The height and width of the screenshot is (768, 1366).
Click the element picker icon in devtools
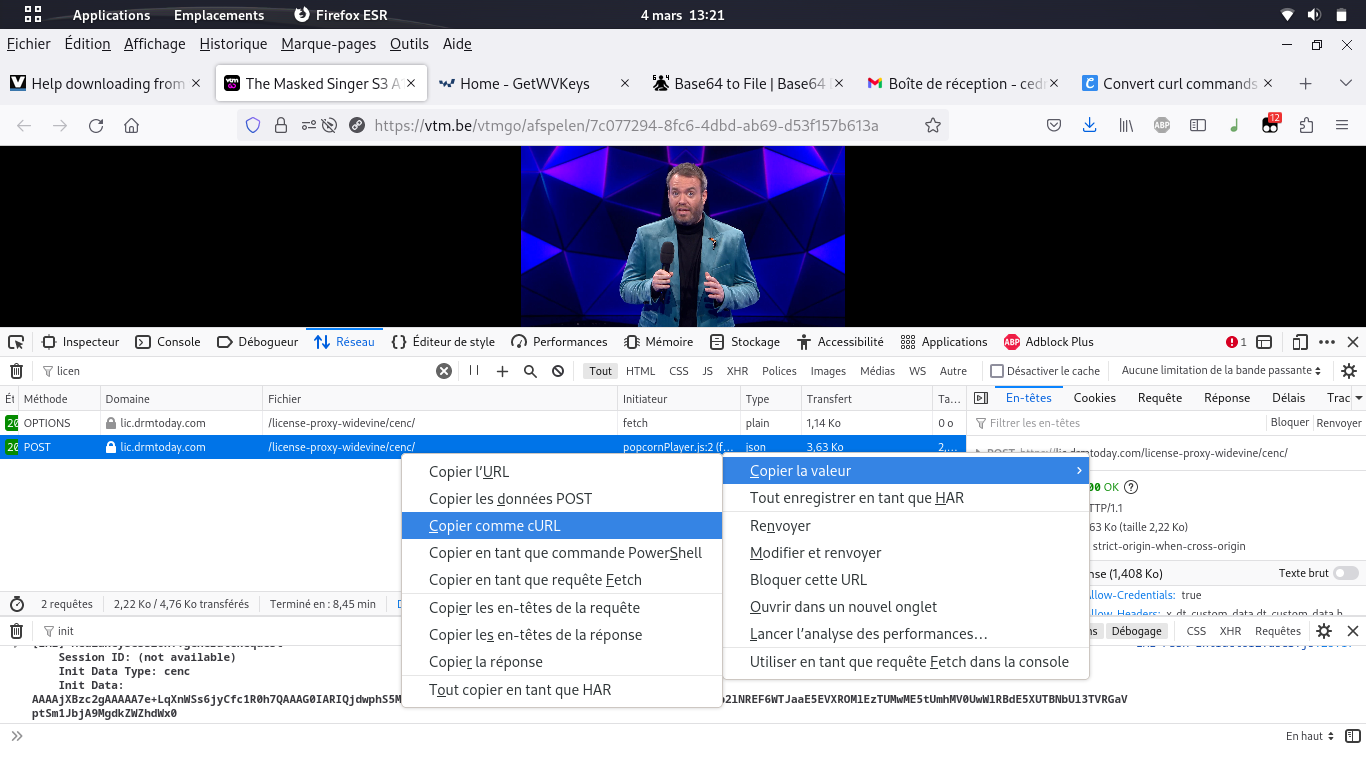tap(17, 342)
